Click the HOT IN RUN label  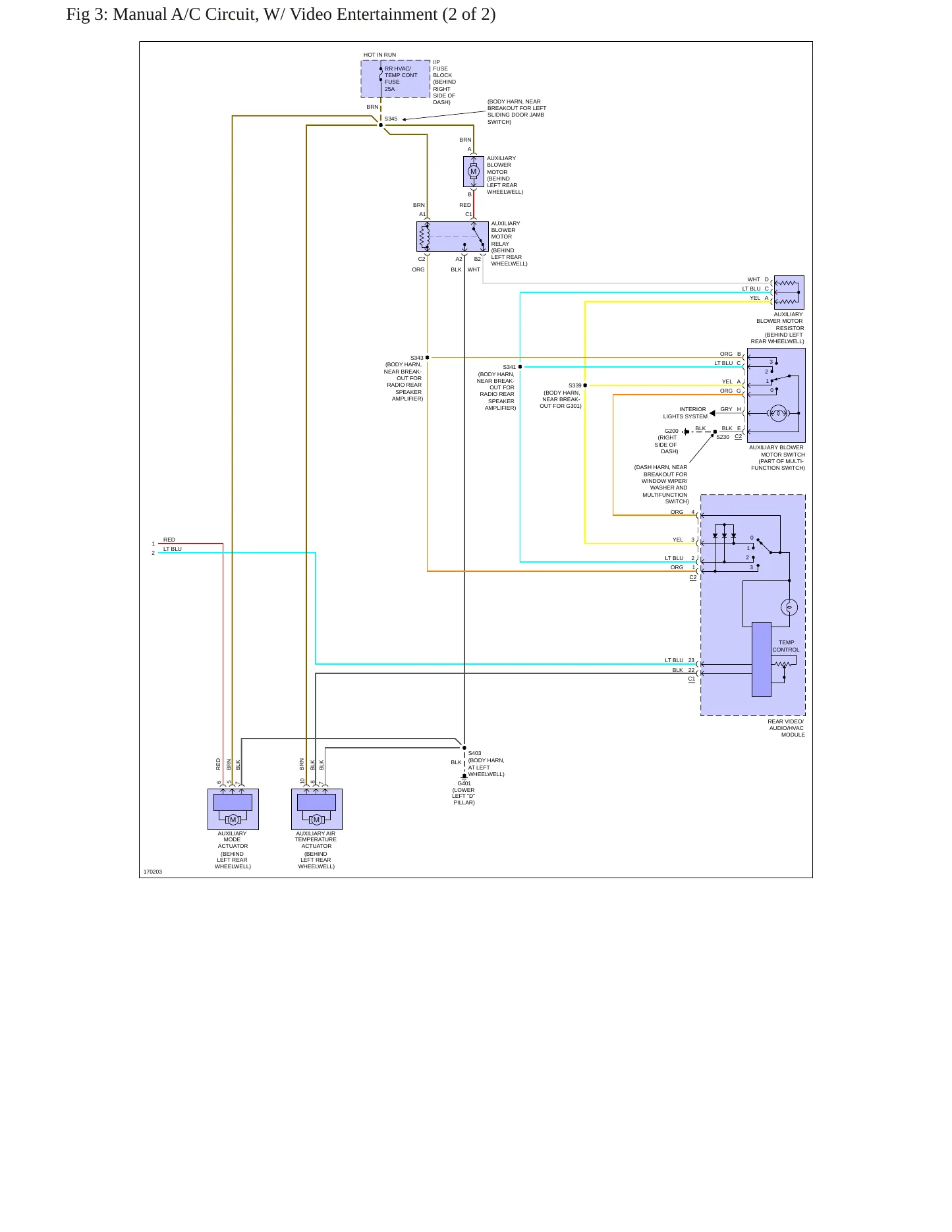coord(379,55)
